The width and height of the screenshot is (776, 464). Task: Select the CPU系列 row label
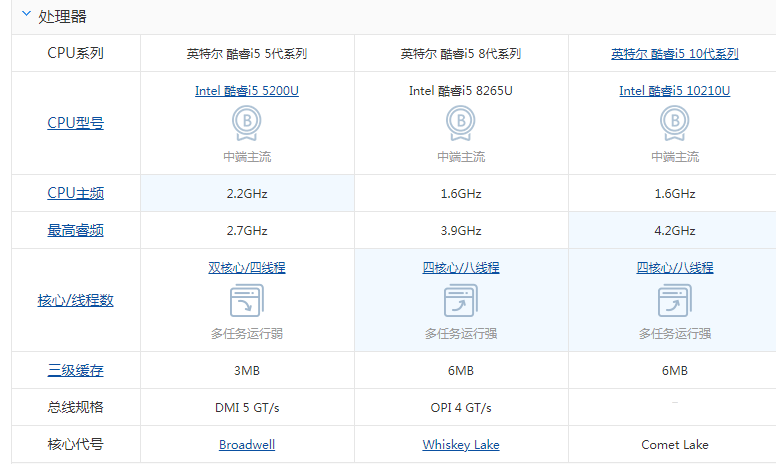(76, 53)
